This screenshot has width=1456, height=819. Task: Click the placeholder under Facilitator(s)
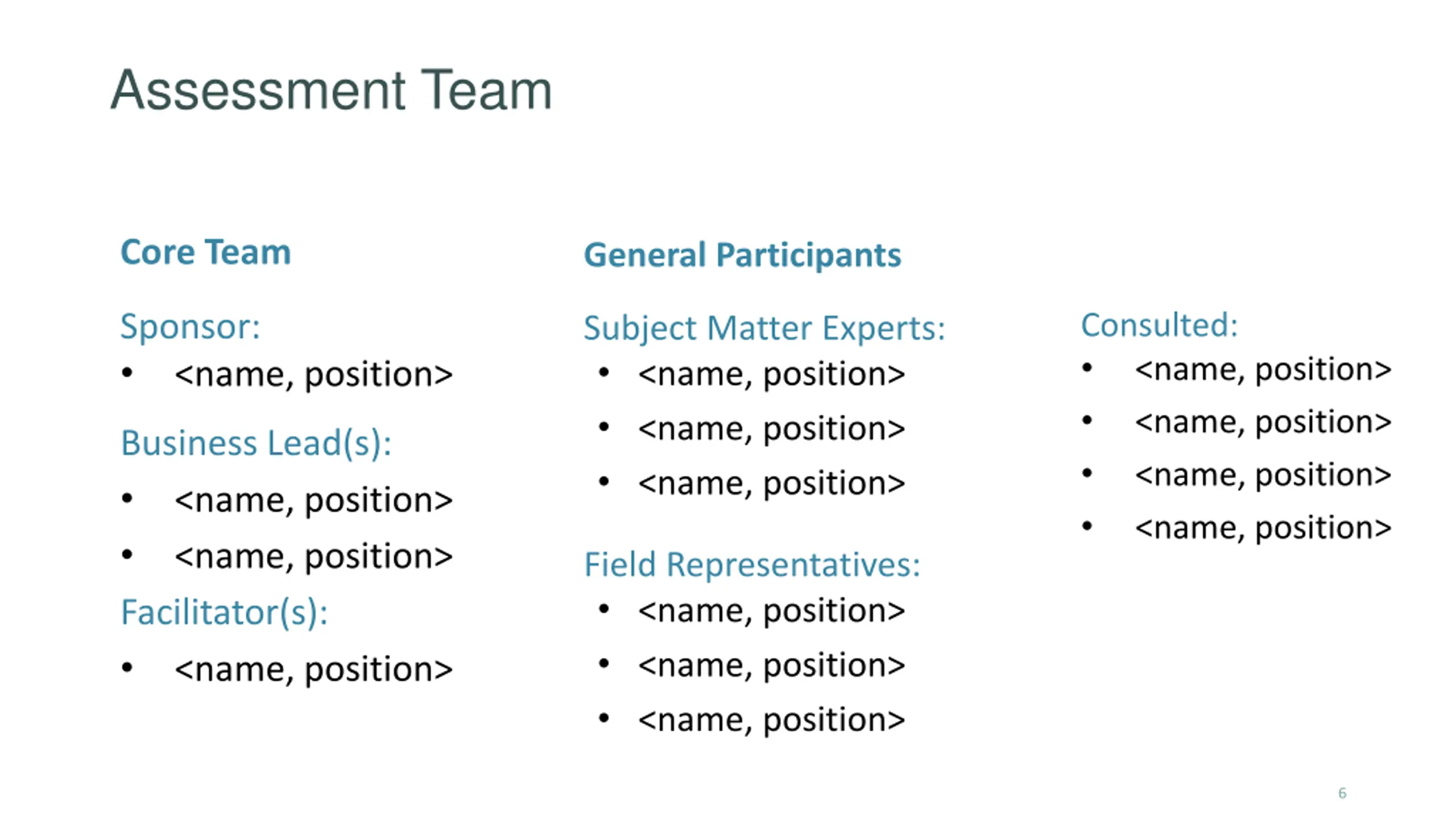313,669
